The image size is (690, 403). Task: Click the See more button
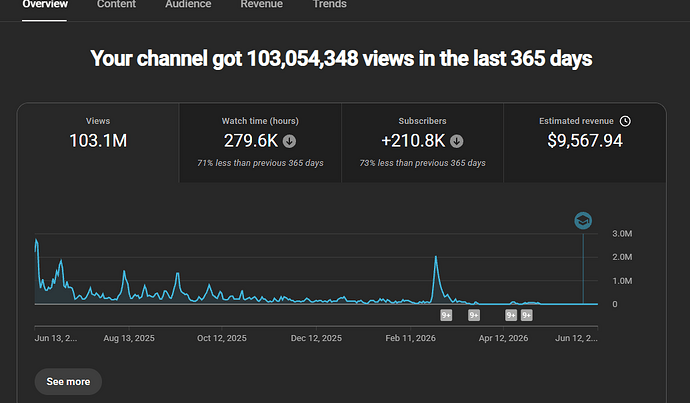[68, 381]
